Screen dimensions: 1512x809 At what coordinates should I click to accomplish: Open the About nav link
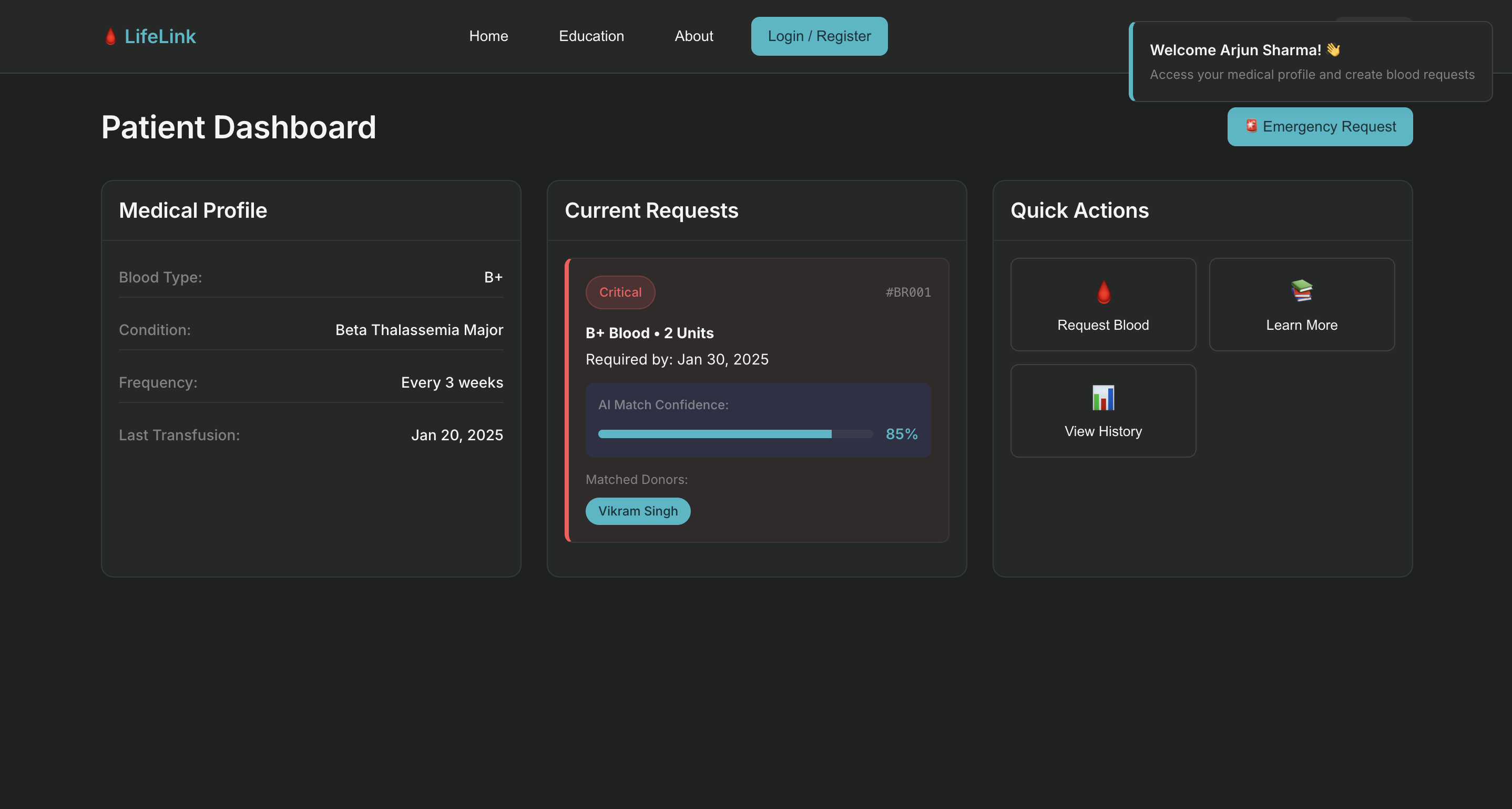693,36
